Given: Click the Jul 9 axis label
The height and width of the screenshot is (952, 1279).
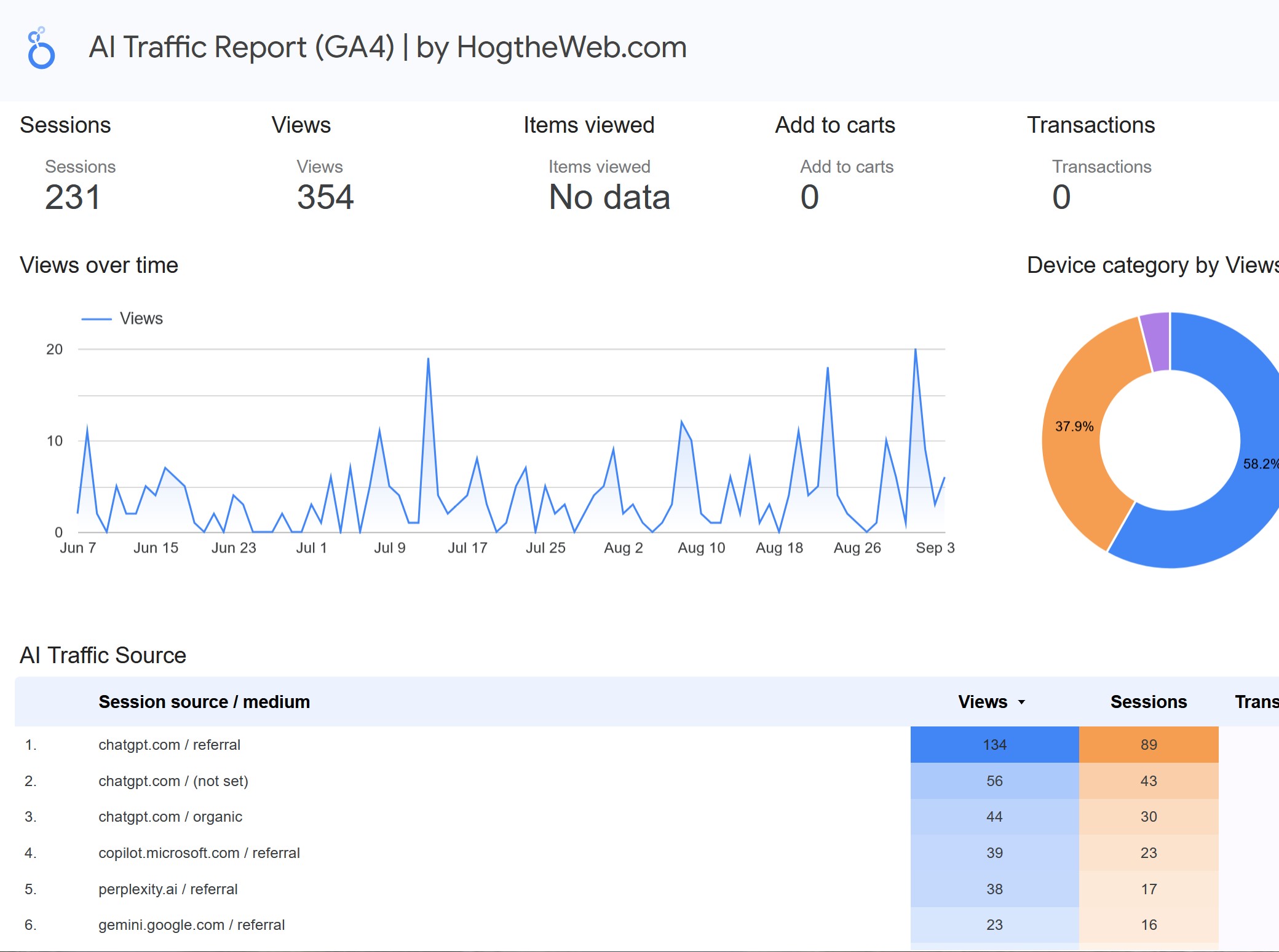Looking at the screenshot, I should click(x=390, y=548).
